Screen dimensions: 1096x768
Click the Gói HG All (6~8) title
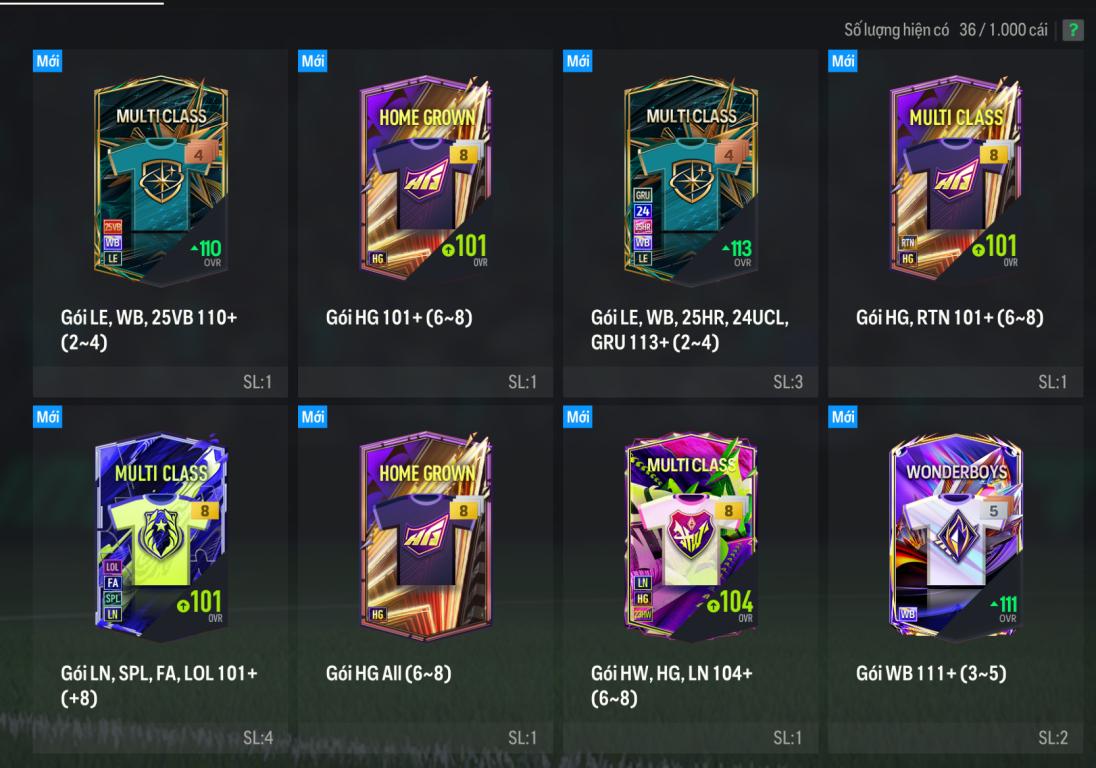point(389,673)
